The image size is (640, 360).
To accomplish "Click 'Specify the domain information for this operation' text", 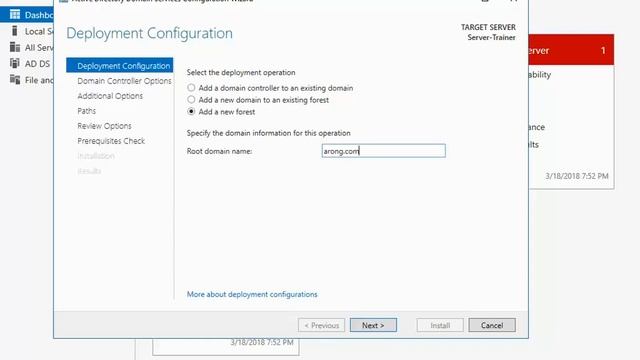I will (269, 133).
